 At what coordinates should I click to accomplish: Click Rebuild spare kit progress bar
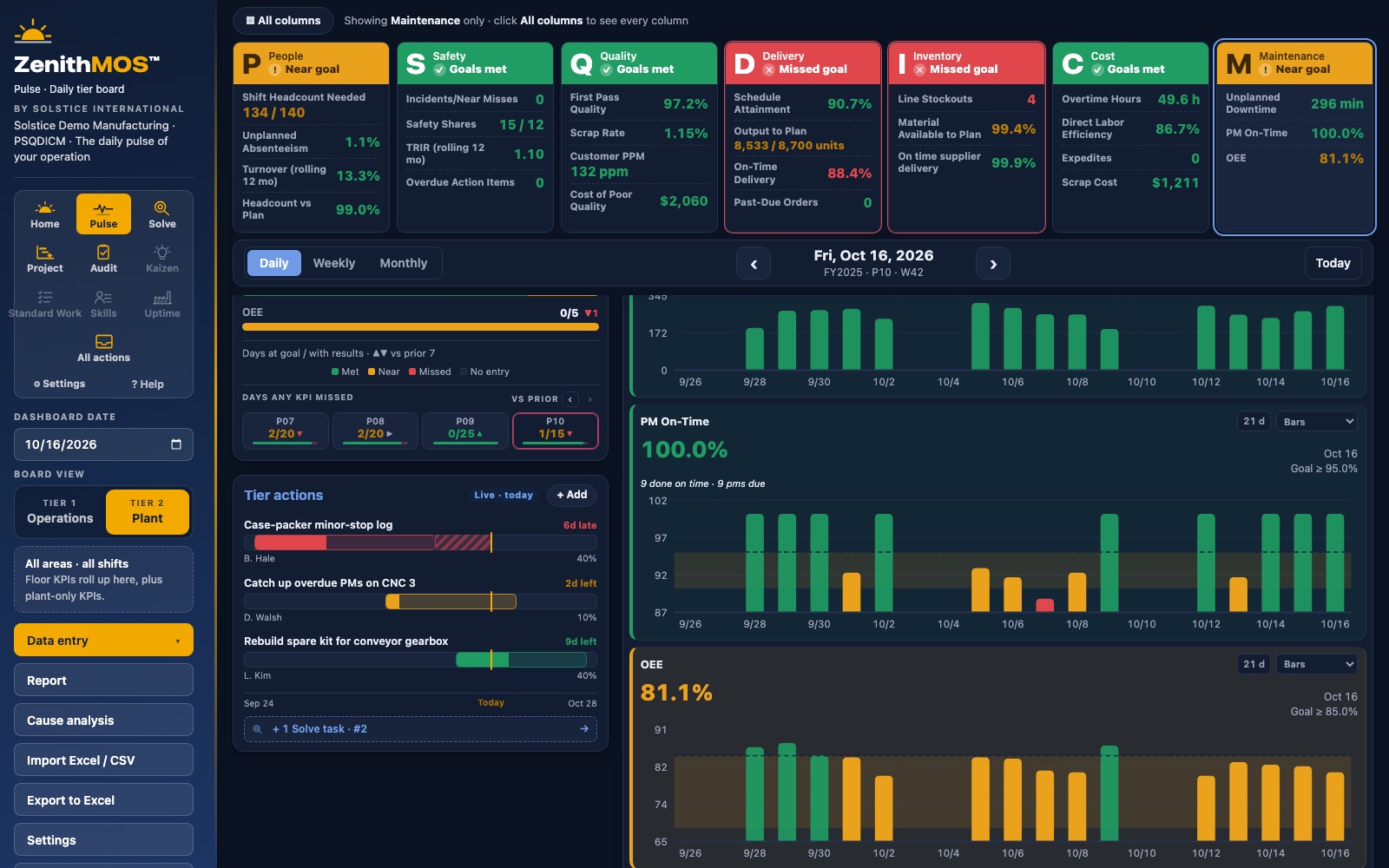click(420, 660)
